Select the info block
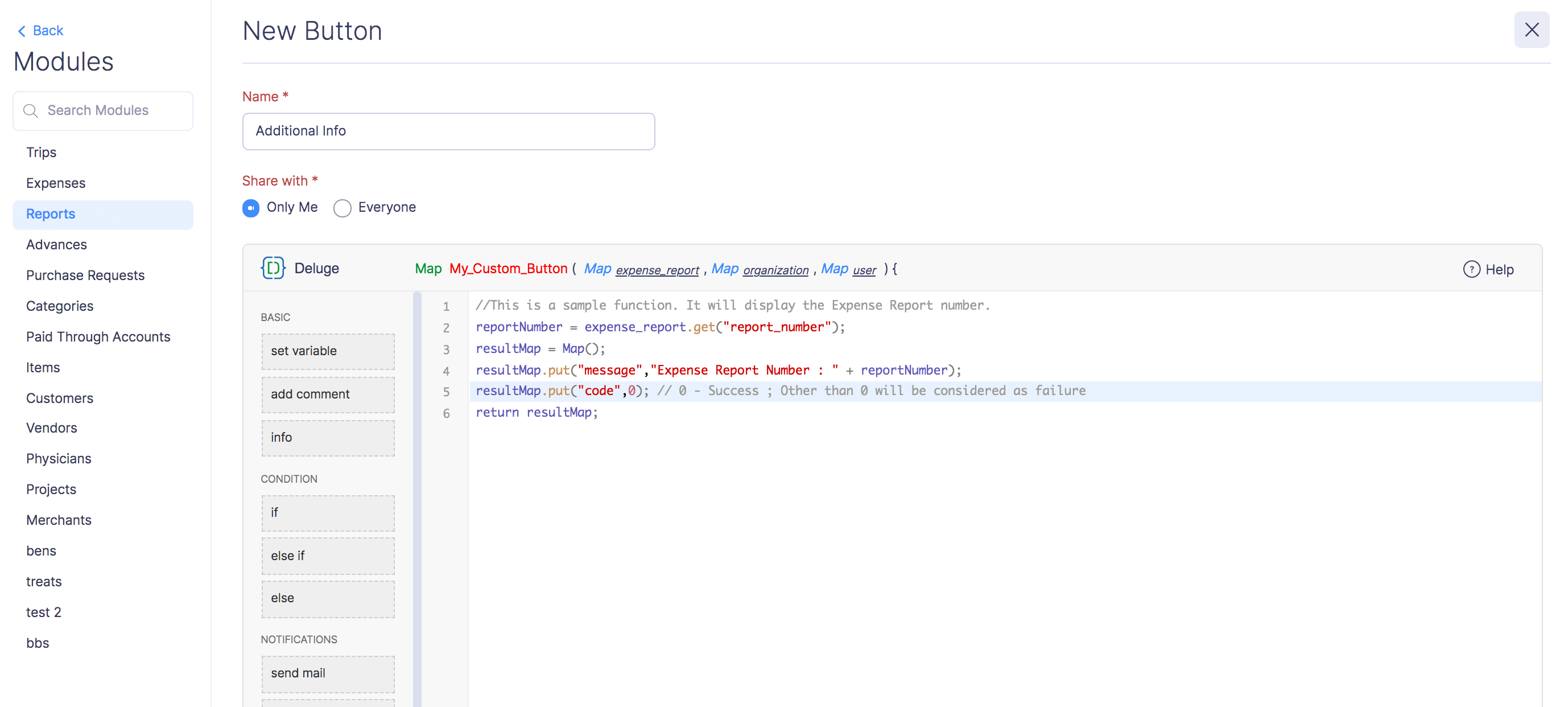 (328, 437)
